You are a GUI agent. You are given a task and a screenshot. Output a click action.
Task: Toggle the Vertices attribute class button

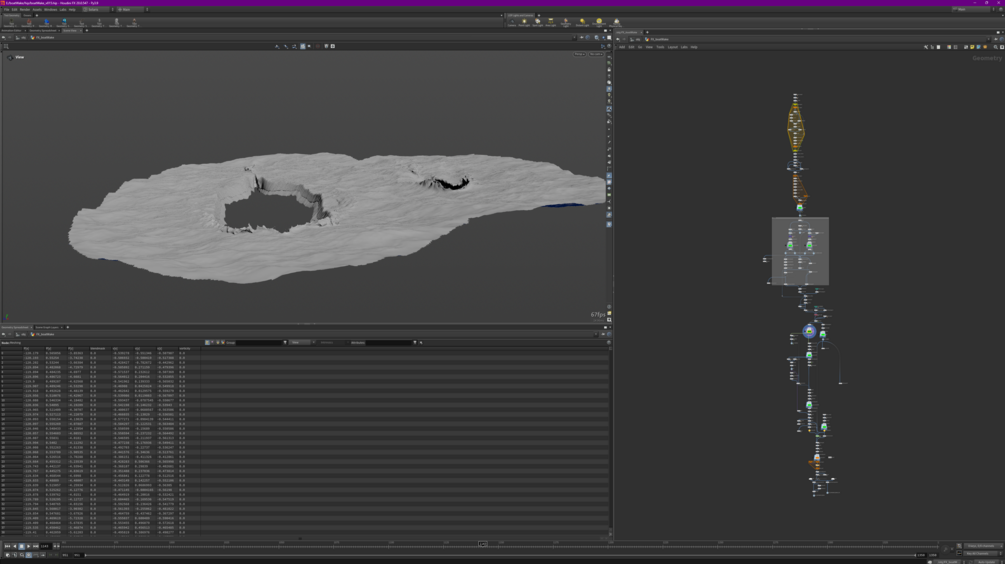pos(212,342)
